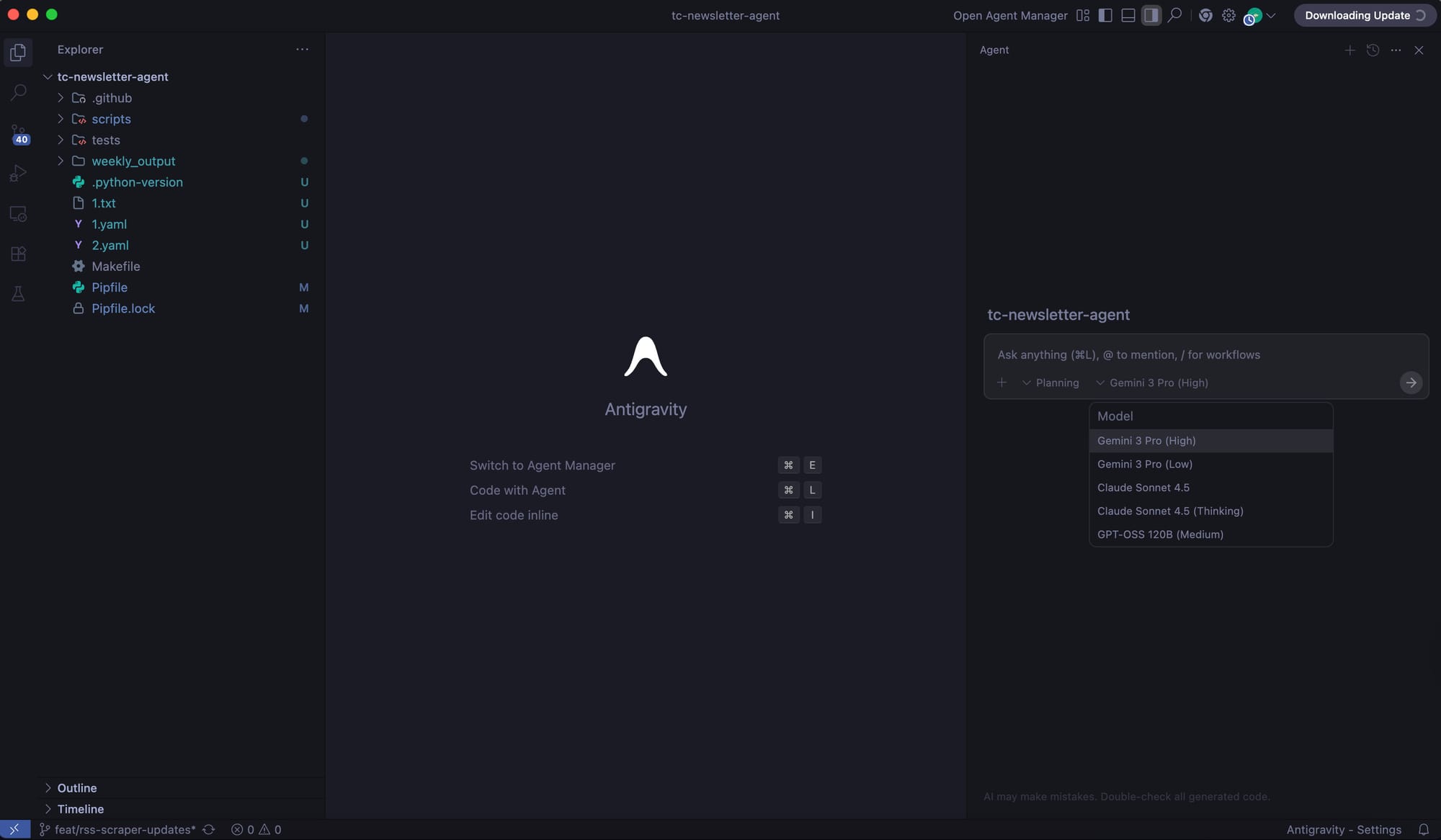Send the agent message with arrow button
1441x840 pixels.
pos(1410,383)
